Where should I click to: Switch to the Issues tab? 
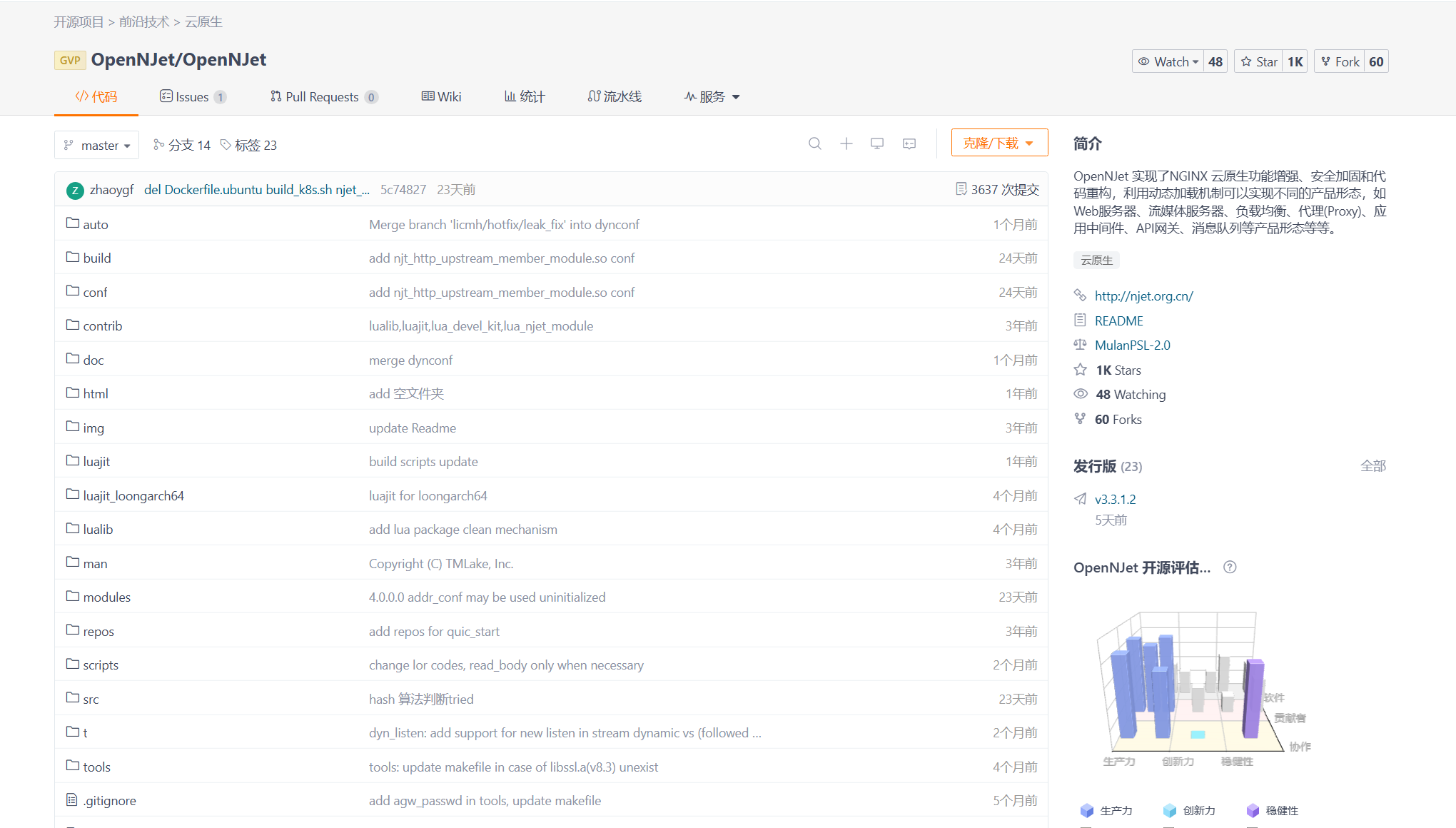click(x=193, y=96)
